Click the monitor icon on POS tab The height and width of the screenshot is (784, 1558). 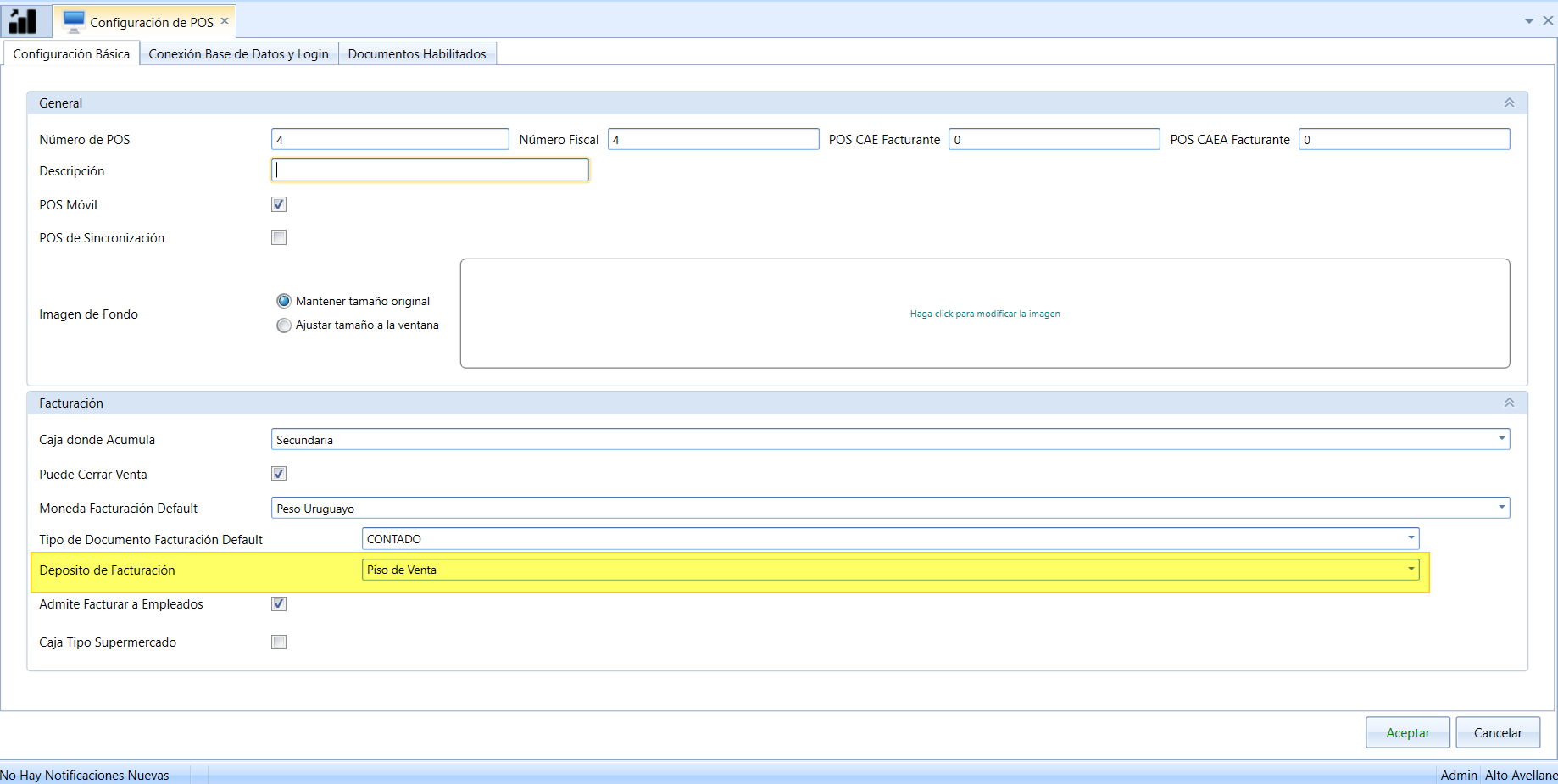[x=74, y=21]
